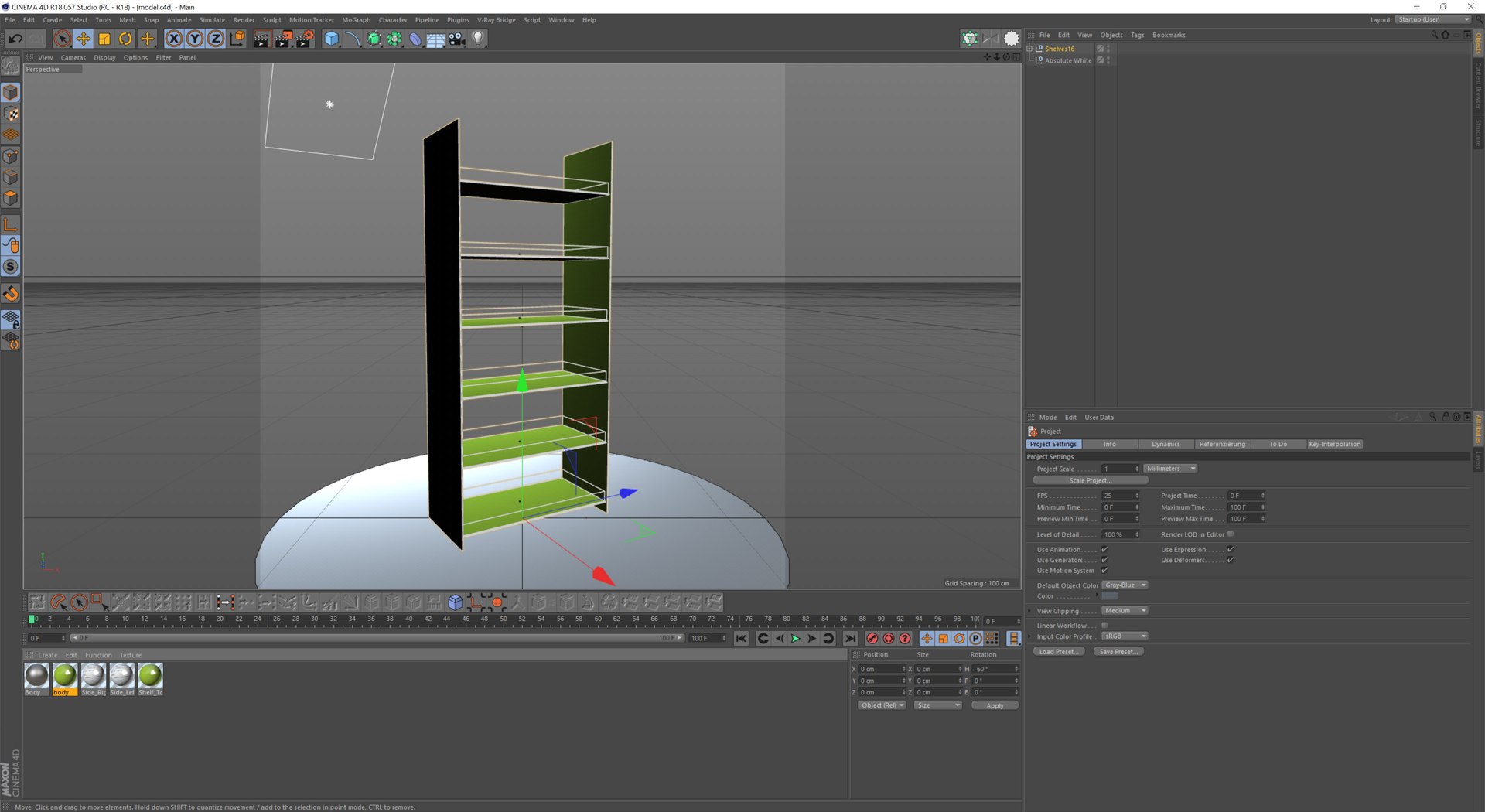This screenshot has width=1485, height=812.
Task: Toggle the red Autokeying button
Action: pos(889,639)
